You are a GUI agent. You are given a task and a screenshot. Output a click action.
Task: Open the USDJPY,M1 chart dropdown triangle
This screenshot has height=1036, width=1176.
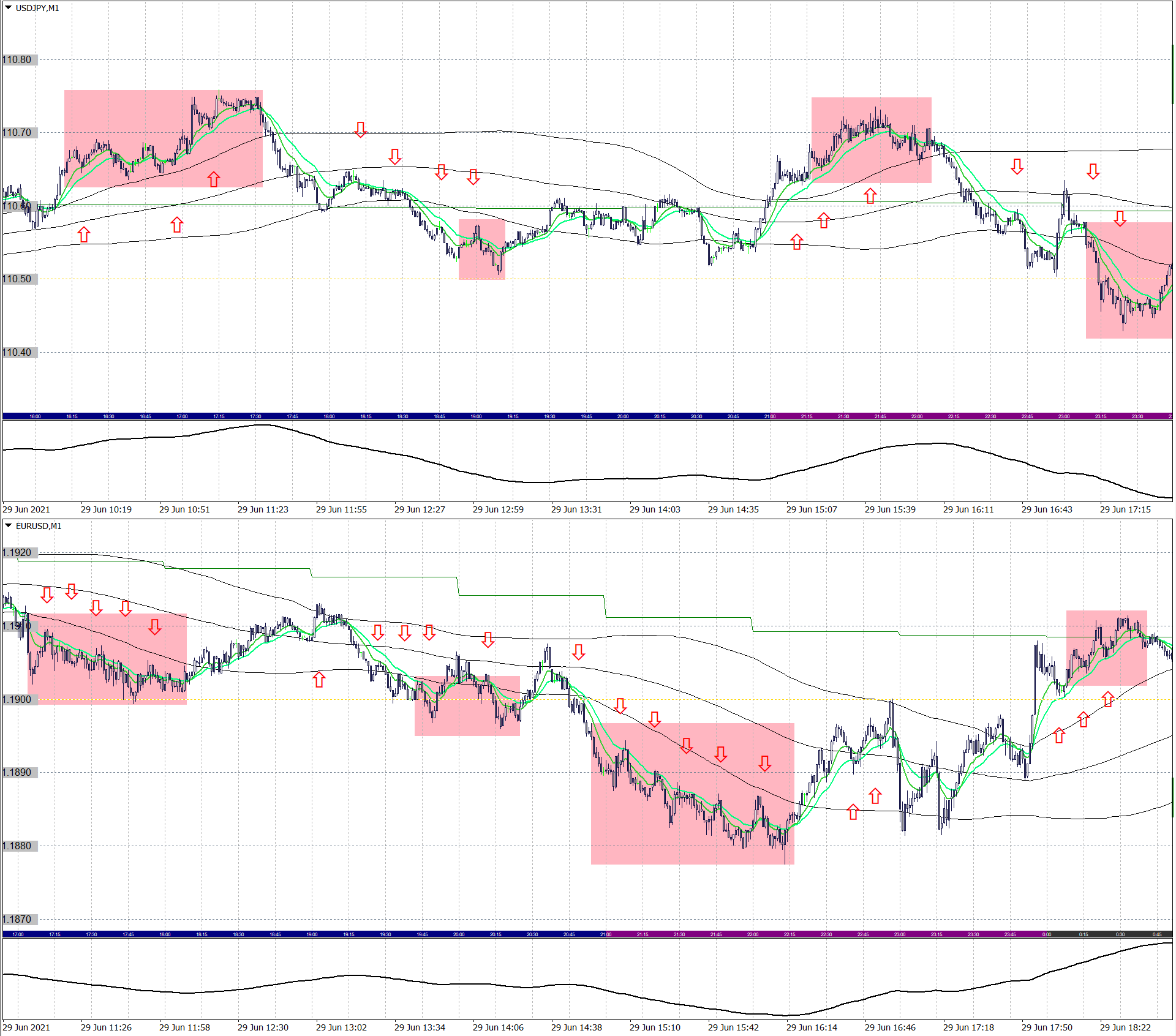click(x=9, y=8)
